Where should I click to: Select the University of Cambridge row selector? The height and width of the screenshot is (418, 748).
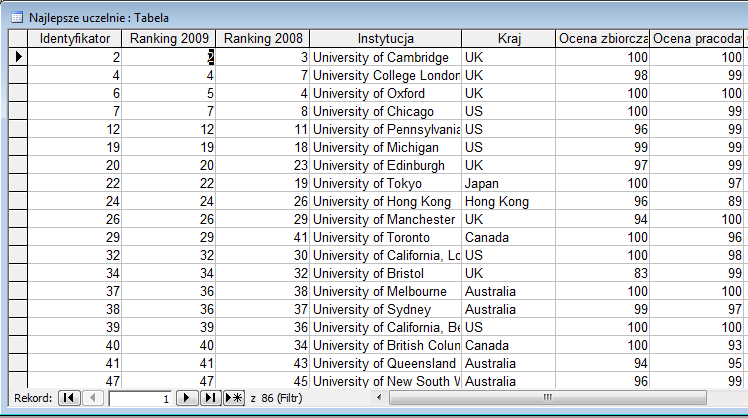point(18,57)
